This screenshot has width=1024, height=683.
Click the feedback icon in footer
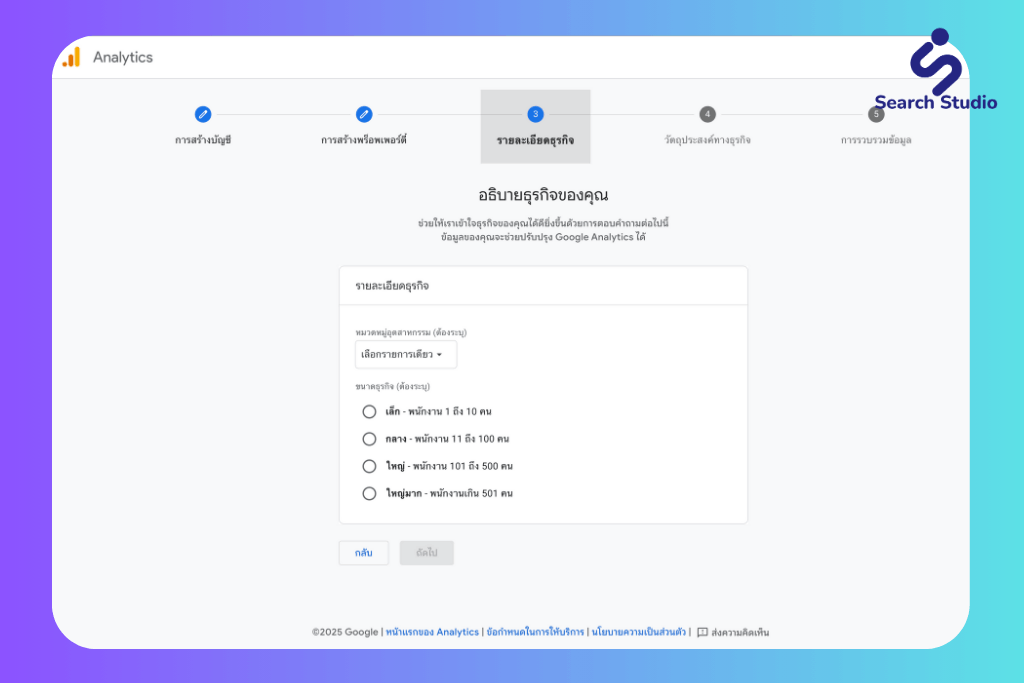[x=702, y=632]
